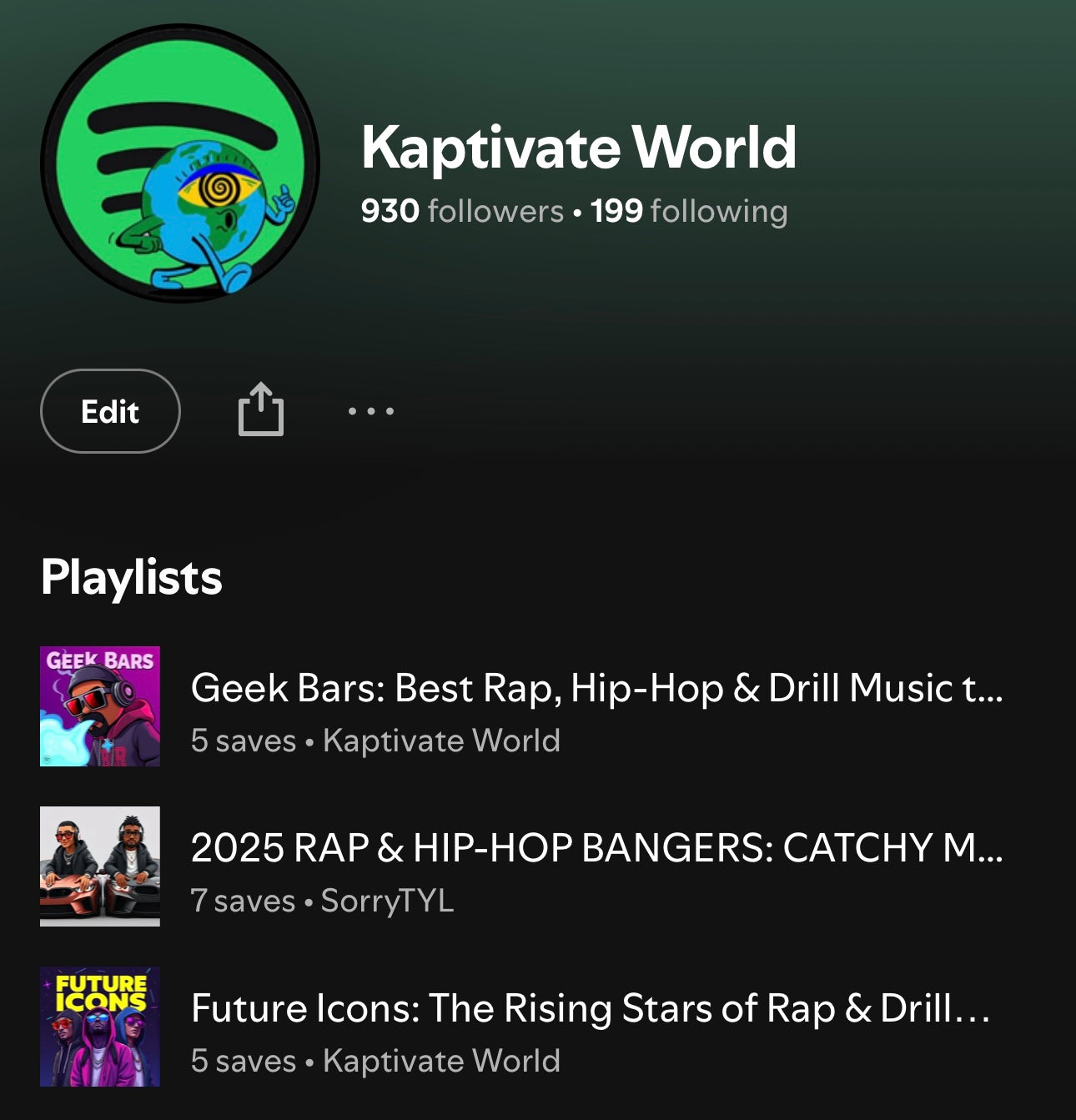Click the Playlists section heading
Screen dimensions: 1076x1120
(x=132, y=578)
